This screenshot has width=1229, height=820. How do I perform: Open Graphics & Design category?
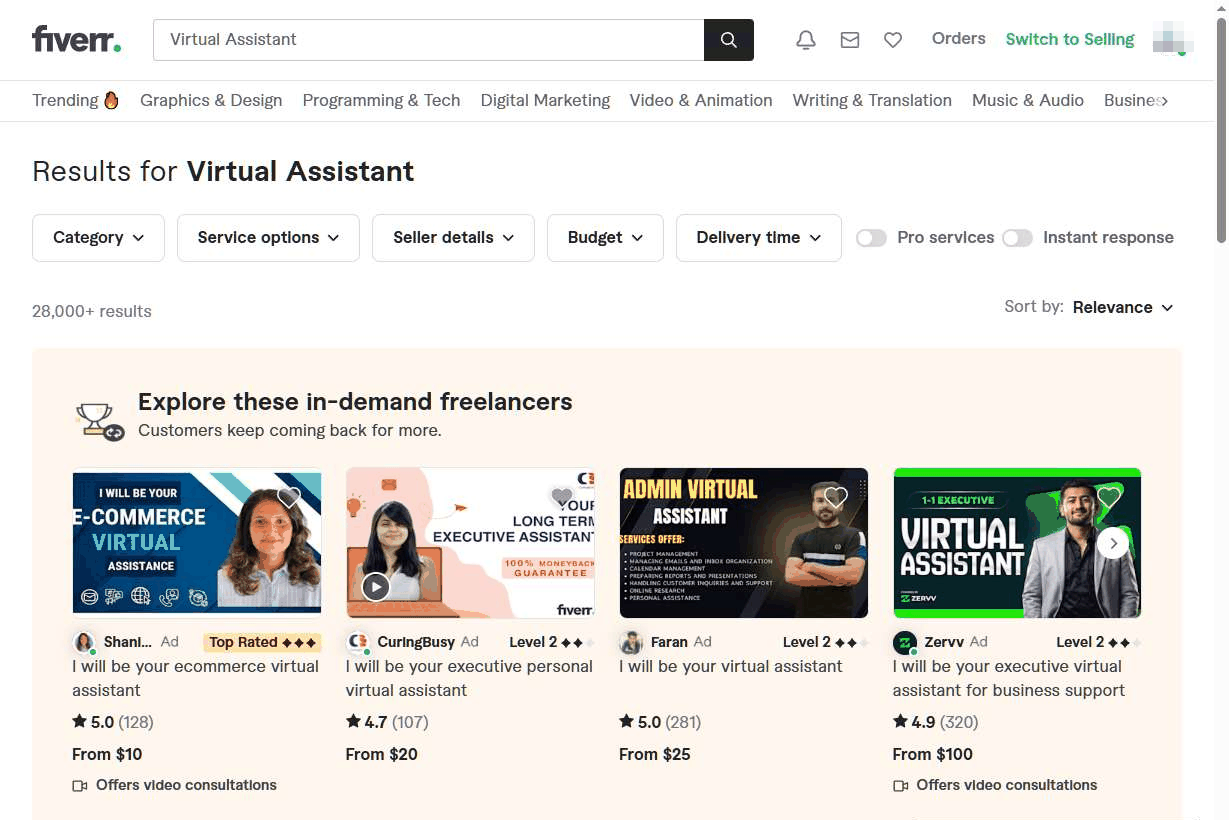pyautogui.click(x=211, y=100)
